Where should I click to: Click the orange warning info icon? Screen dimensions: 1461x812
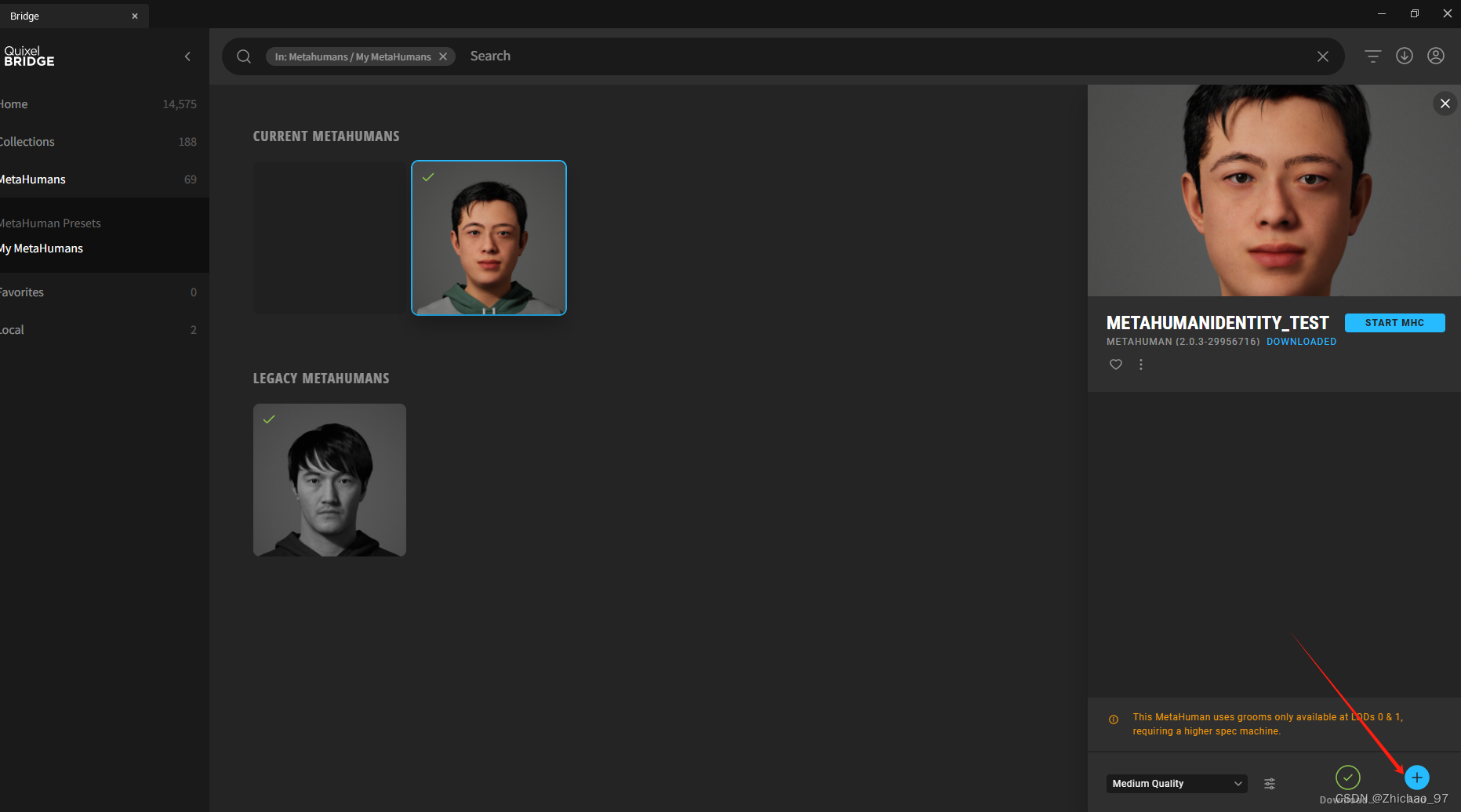click(1114, 720)
